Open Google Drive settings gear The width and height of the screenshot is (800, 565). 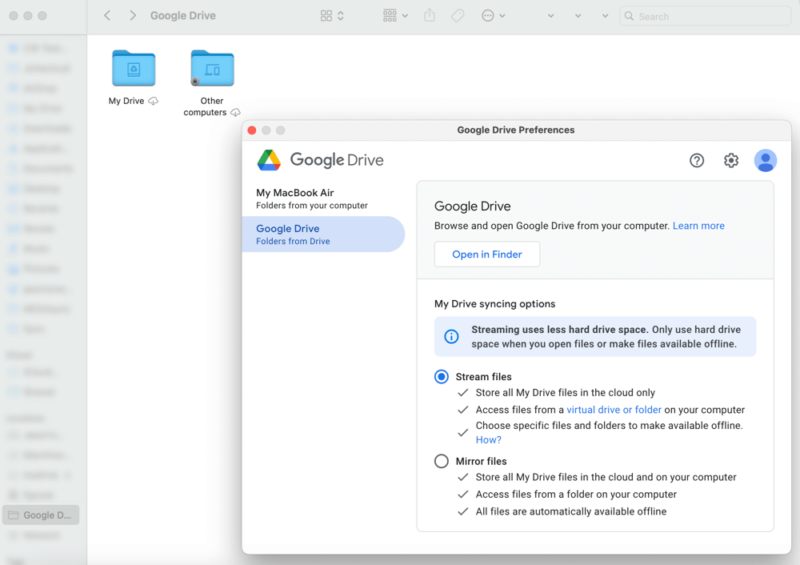[731, 160]
